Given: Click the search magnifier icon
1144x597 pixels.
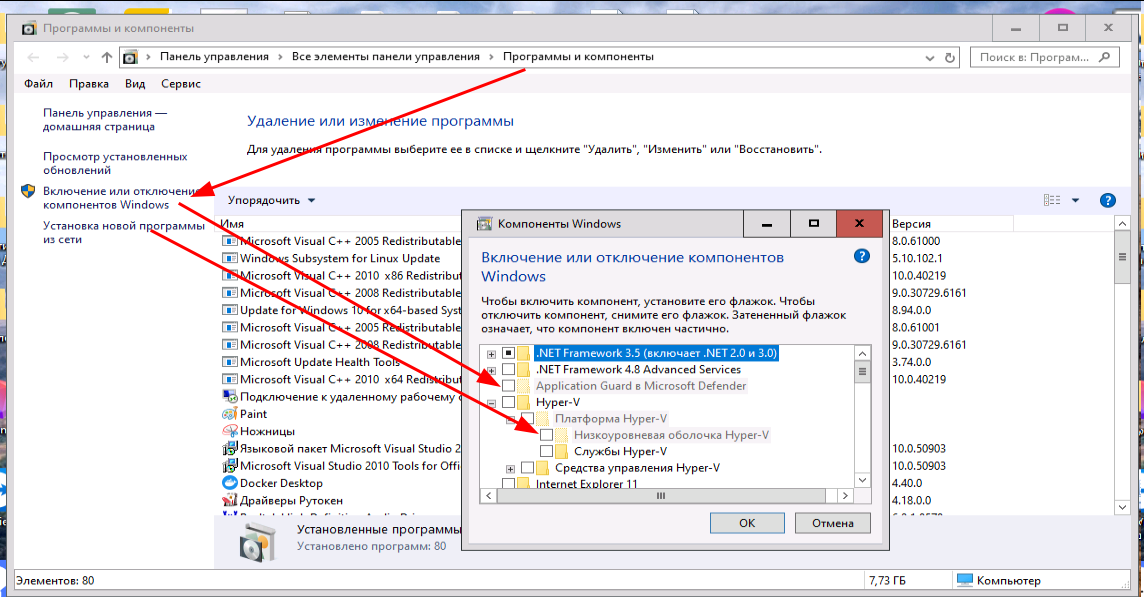Looking at the screenshot, I should pyautogui.click(x=1105, y=57).
